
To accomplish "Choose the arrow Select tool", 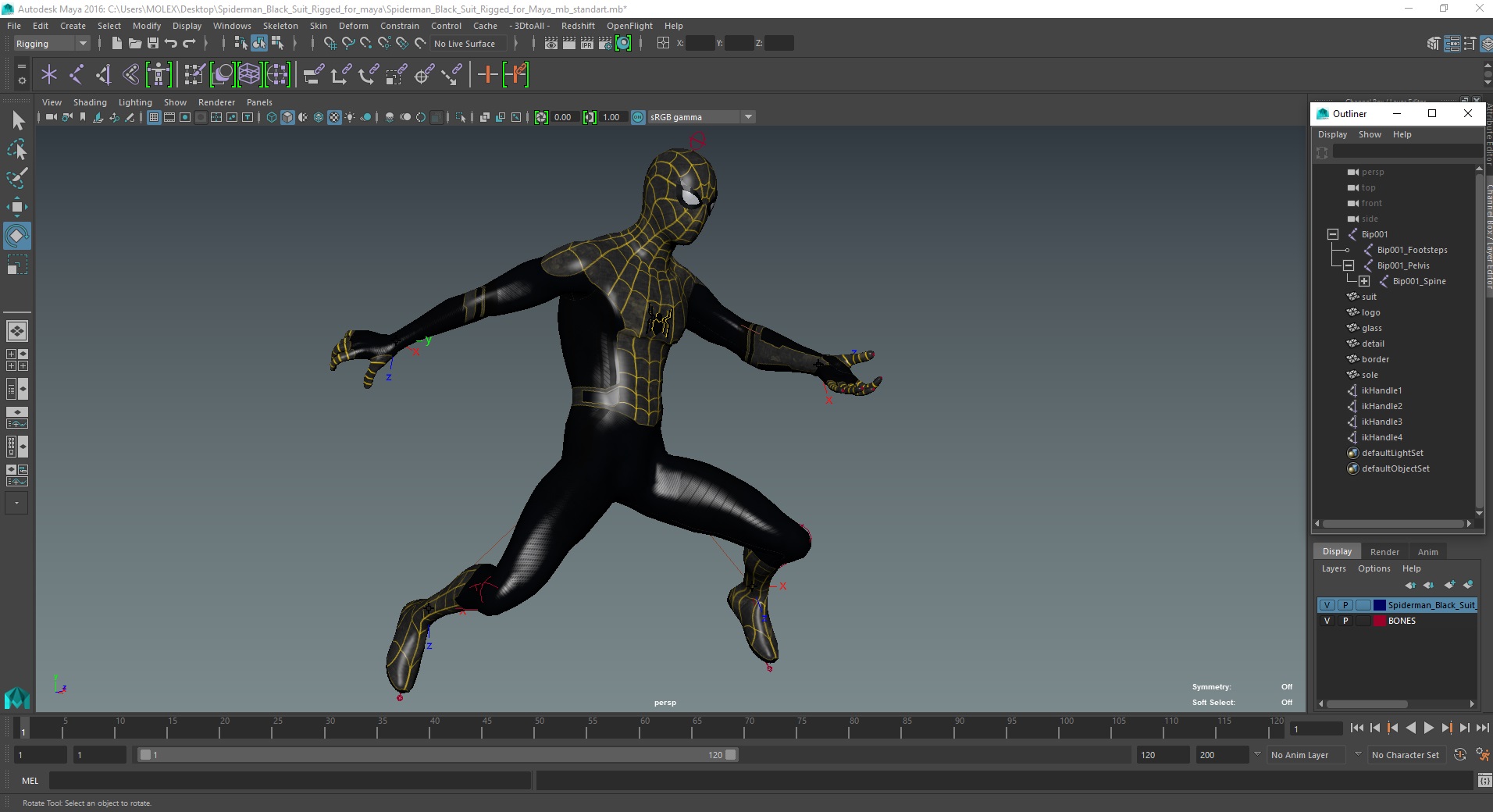I will [18, 120].
